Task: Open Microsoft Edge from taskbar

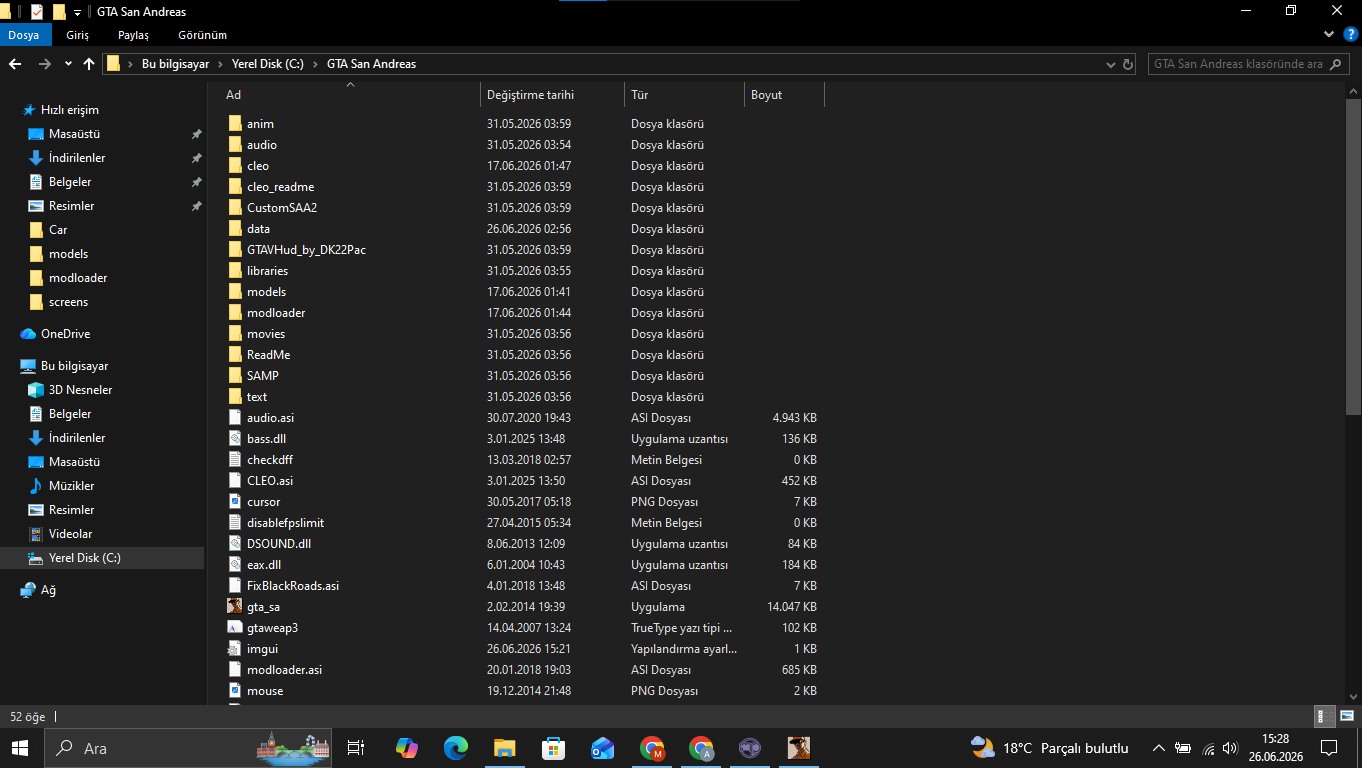Action: [x=456, y=748]
